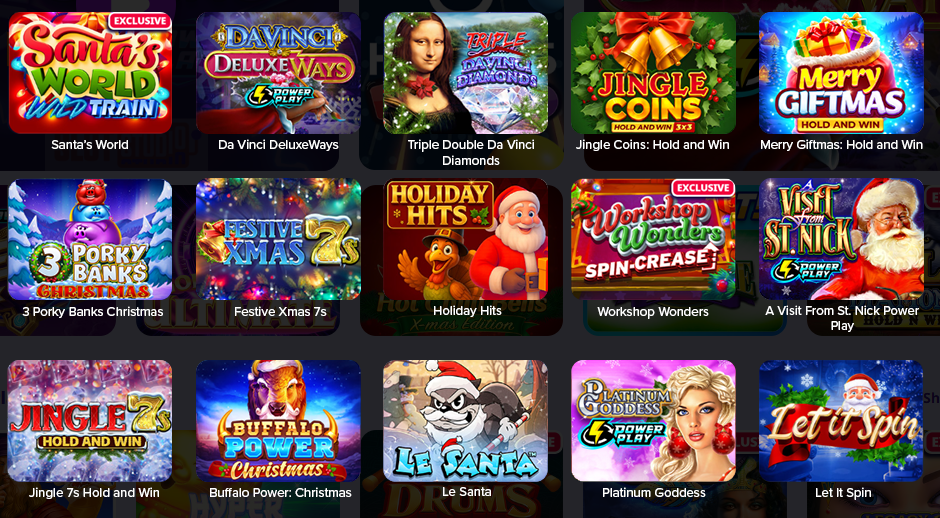The height and width of the screenshot is (518, 940).
Task: Open the Workshop Wonders Spin-Crease tile
Action: (x=653, y=239)
